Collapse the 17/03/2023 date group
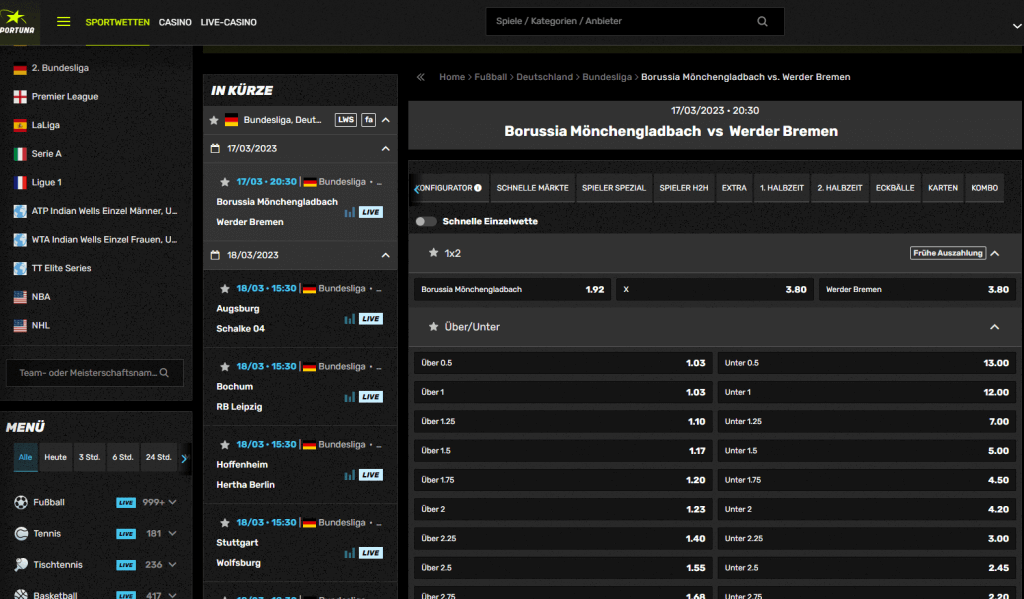This screenshot has width=1024, height=599. [386, 149]
